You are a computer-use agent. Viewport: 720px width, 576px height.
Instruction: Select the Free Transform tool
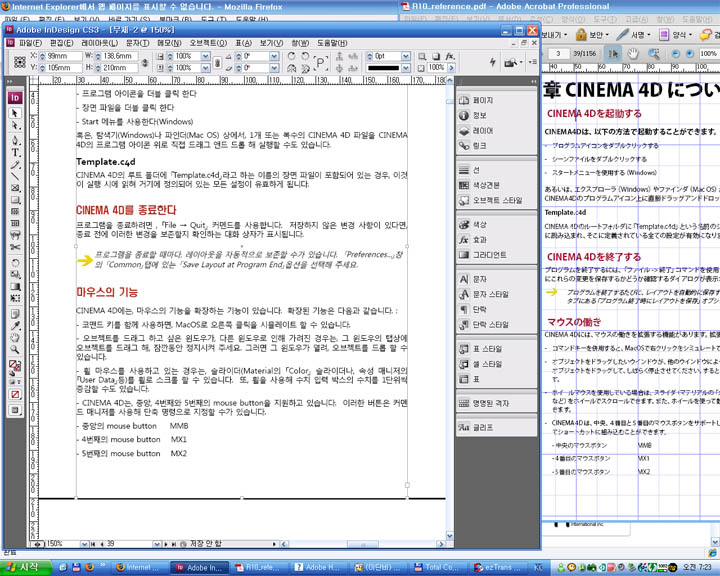click(15, 298)
